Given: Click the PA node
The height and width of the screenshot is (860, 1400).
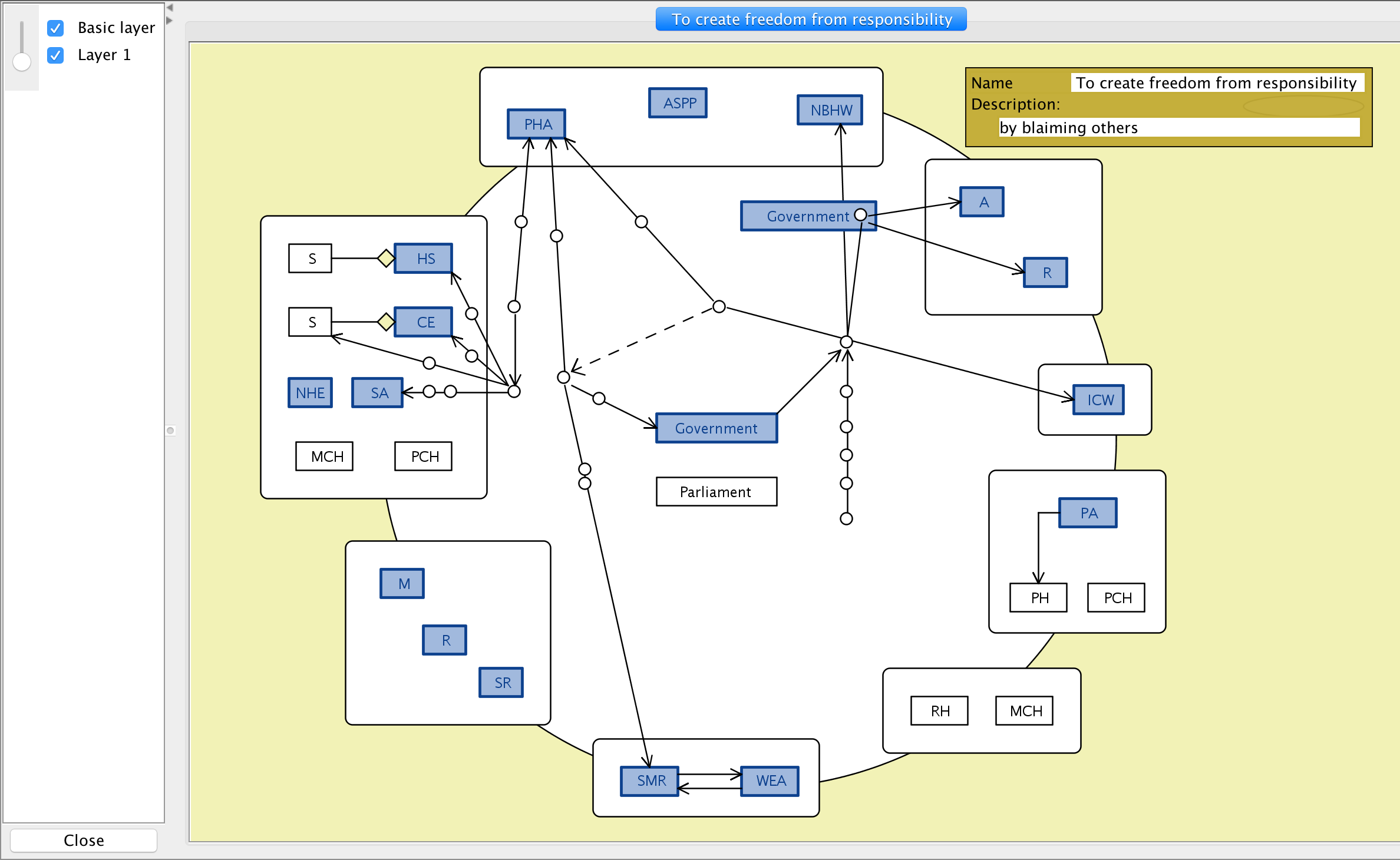Looking at the screenshot, I should (1088, 513).
